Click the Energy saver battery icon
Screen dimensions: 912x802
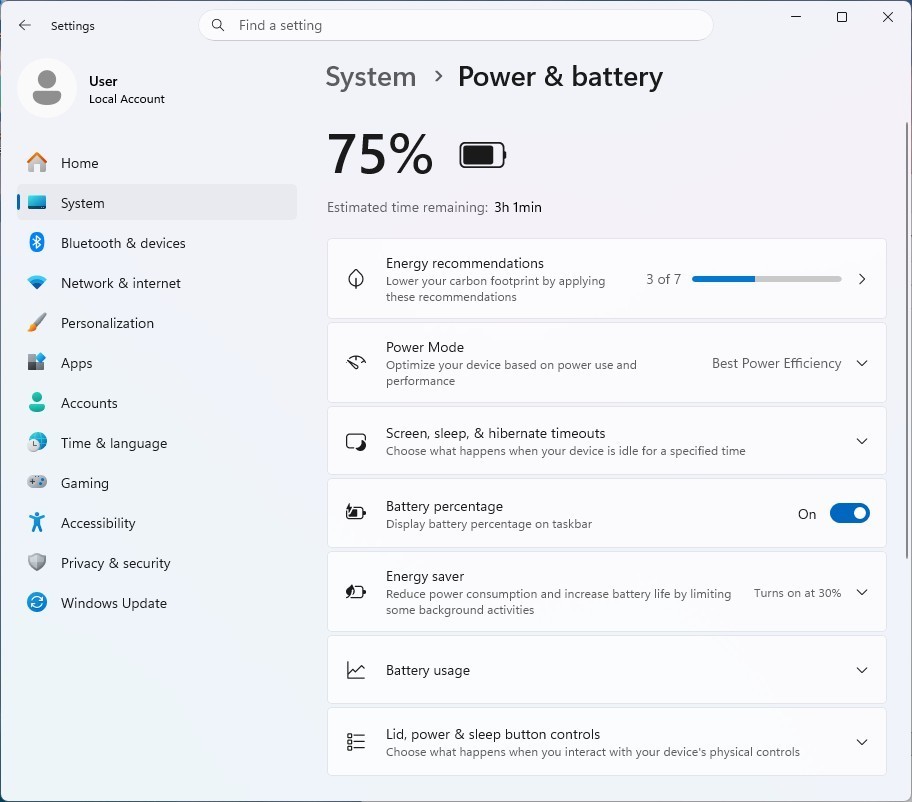pyautogui.click(x=355, y=592)
